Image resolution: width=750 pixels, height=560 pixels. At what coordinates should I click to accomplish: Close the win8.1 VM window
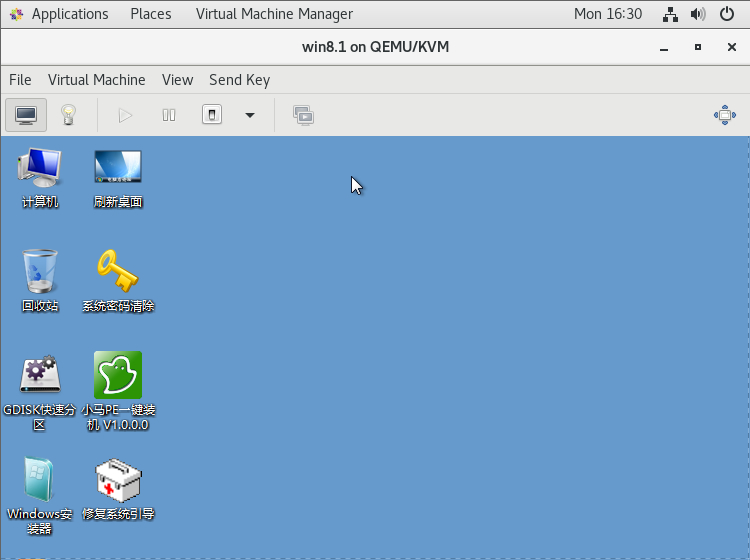click(732, 47)
